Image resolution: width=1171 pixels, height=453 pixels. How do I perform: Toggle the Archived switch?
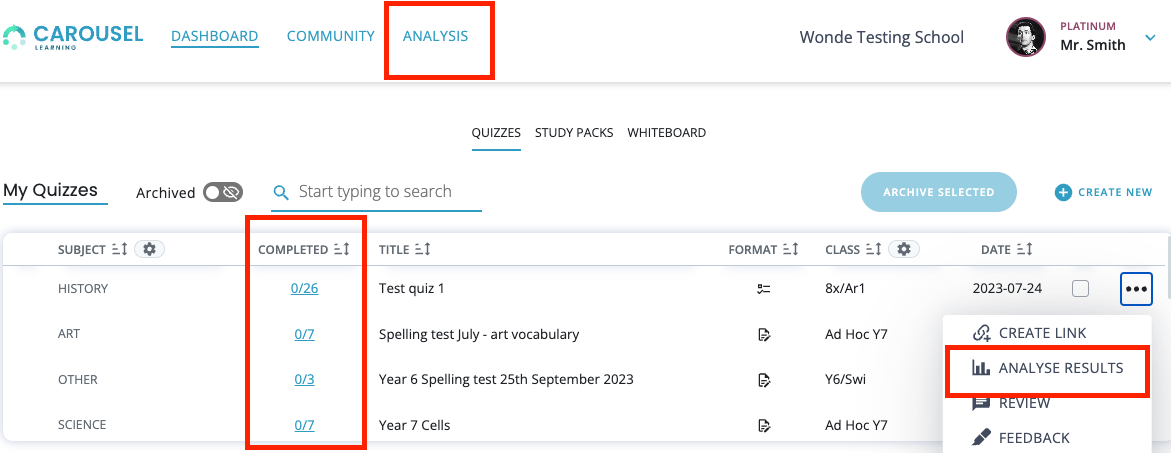pyautogui.click(x=223, y=193)
